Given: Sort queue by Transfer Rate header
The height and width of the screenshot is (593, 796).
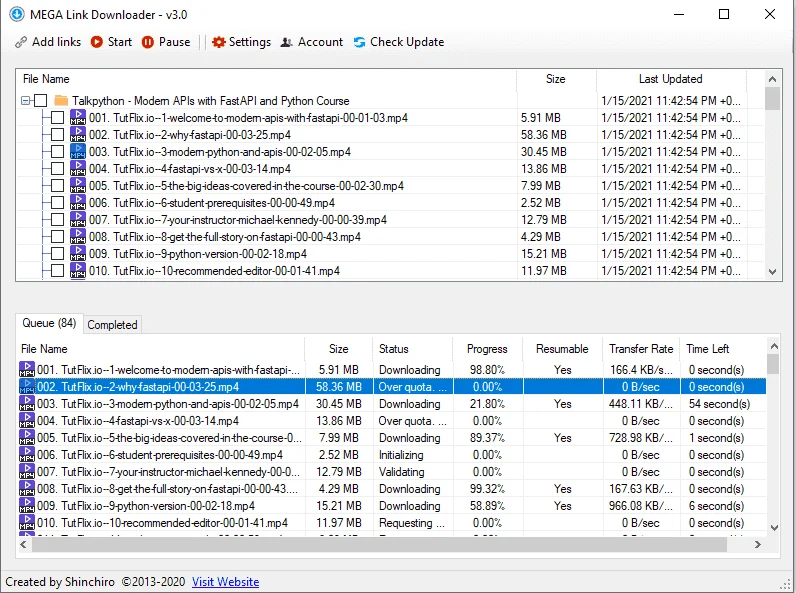Looking at the screenshot, I should [x=641, y=349].
